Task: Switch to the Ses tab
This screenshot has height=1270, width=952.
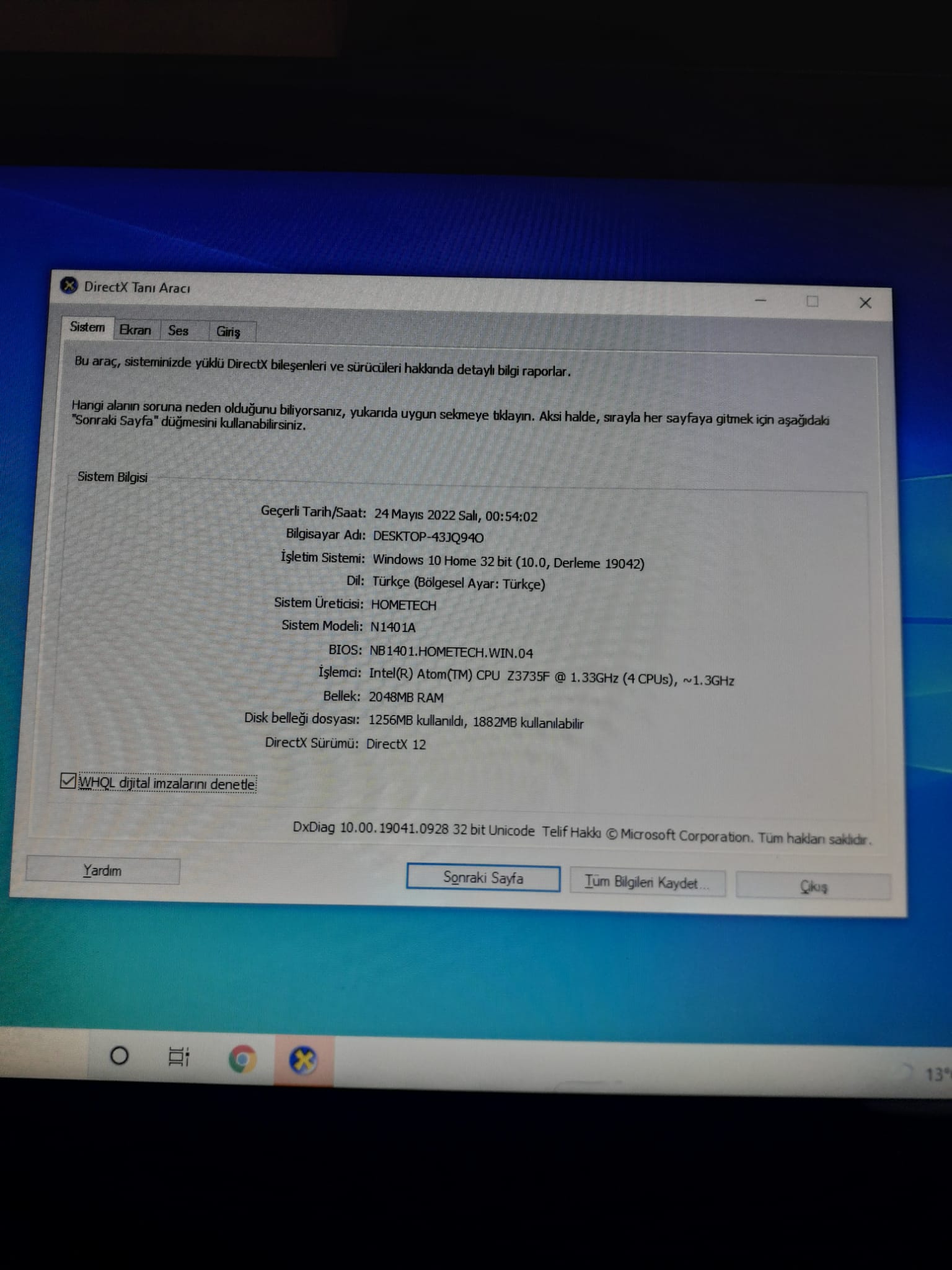Action: (178, 331)
